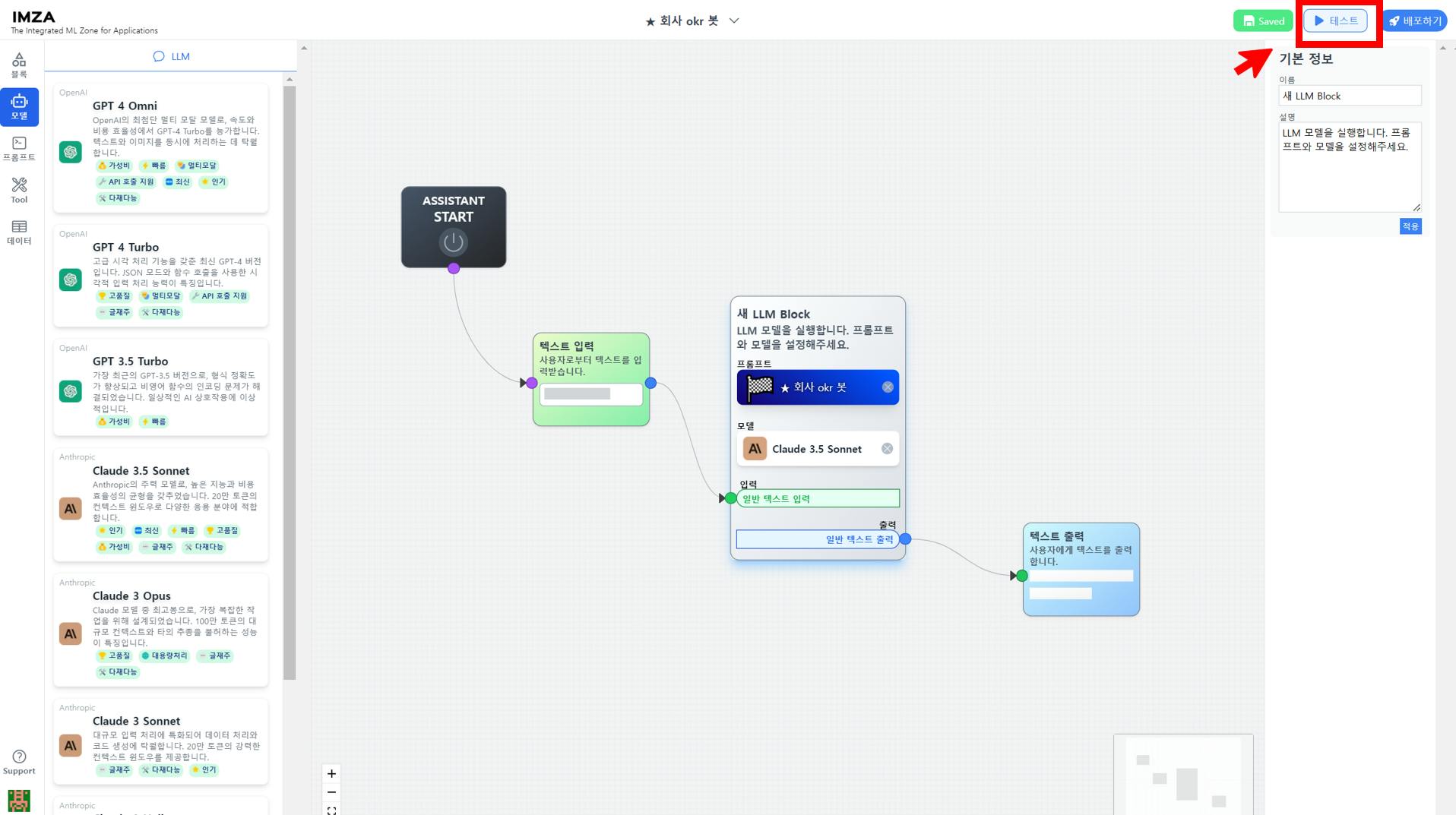Click the Saved button
This screenshot has width=1456, height=815.
(1263, 21)
